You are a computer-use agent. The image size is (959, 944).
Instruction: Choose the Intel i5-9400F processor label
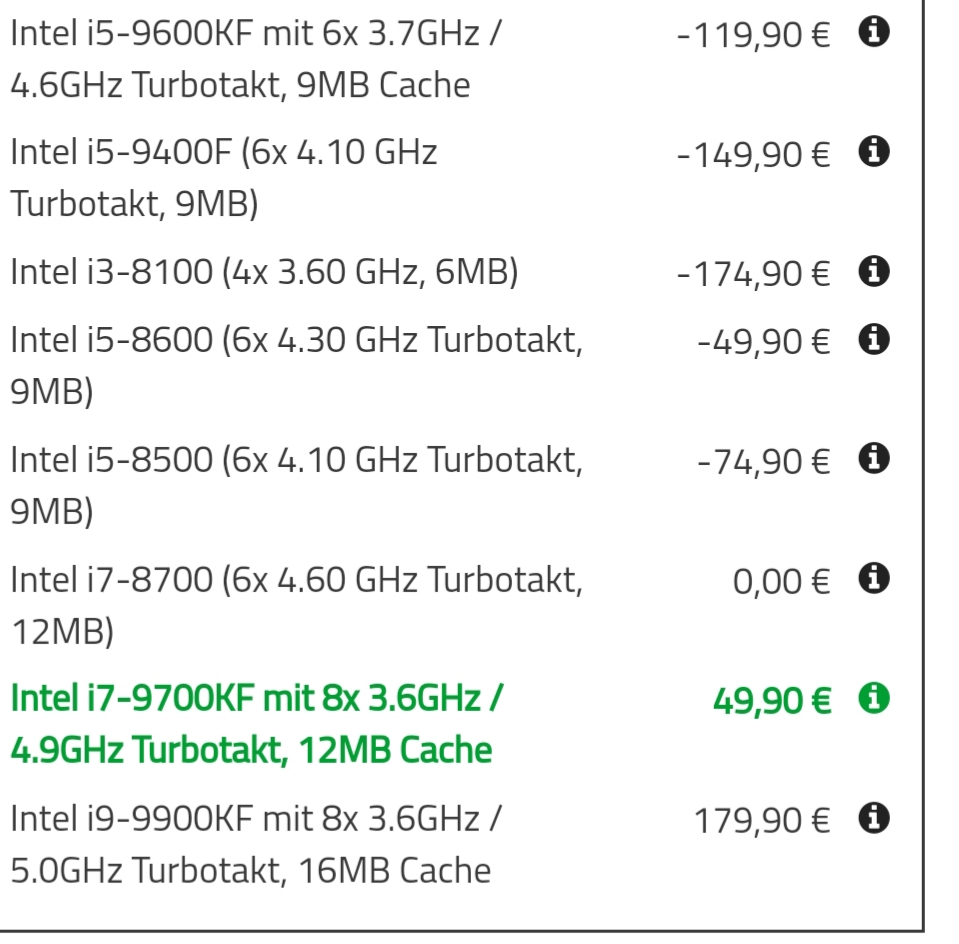click(x=224, y=177)
